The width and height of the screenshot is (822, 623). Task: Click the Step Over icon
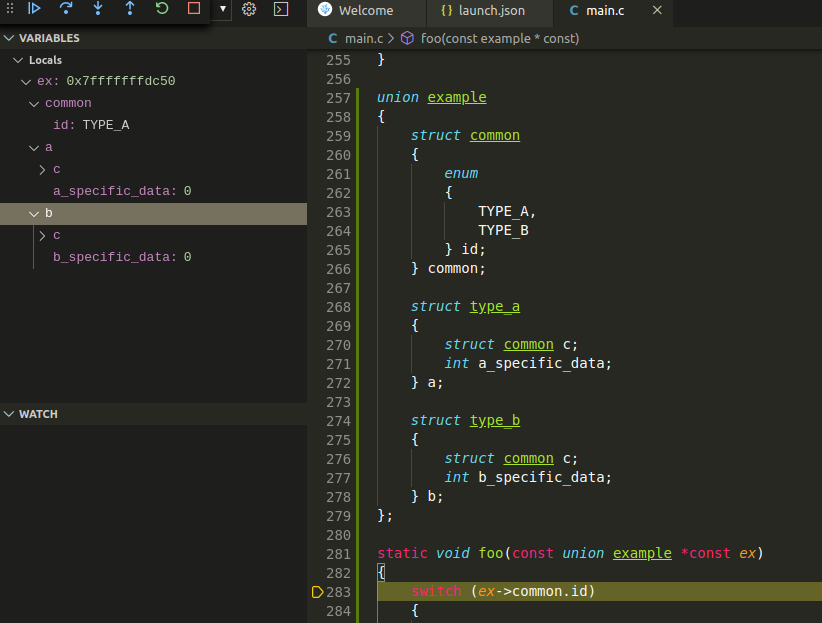[66, 10]
